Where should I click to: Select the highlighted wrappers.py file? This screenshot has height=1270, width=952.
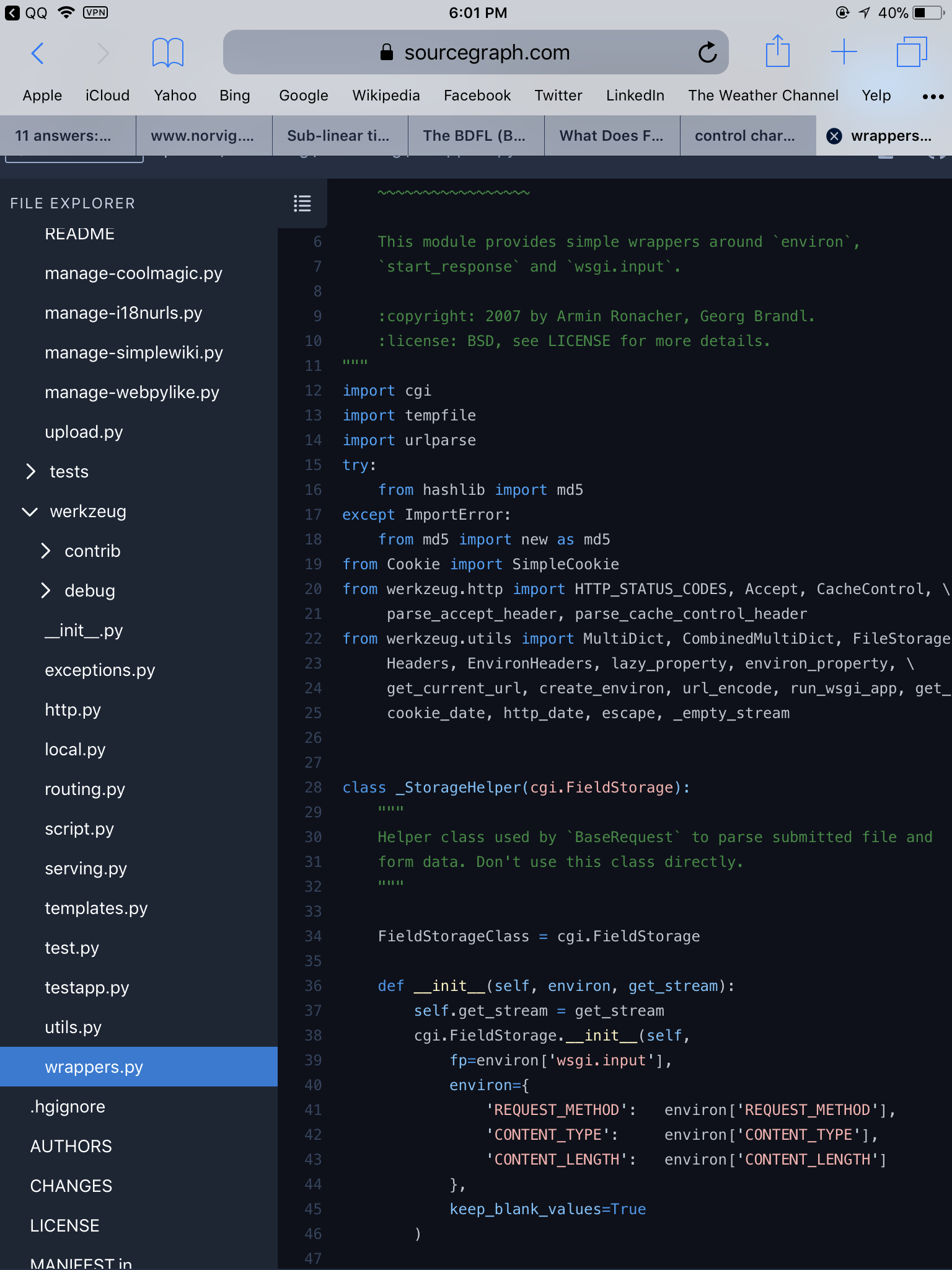click(x=139, y=1067)
